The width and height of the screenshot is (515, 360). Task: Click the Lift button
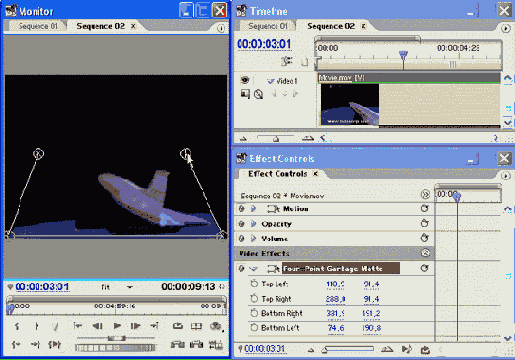(177, 344)
